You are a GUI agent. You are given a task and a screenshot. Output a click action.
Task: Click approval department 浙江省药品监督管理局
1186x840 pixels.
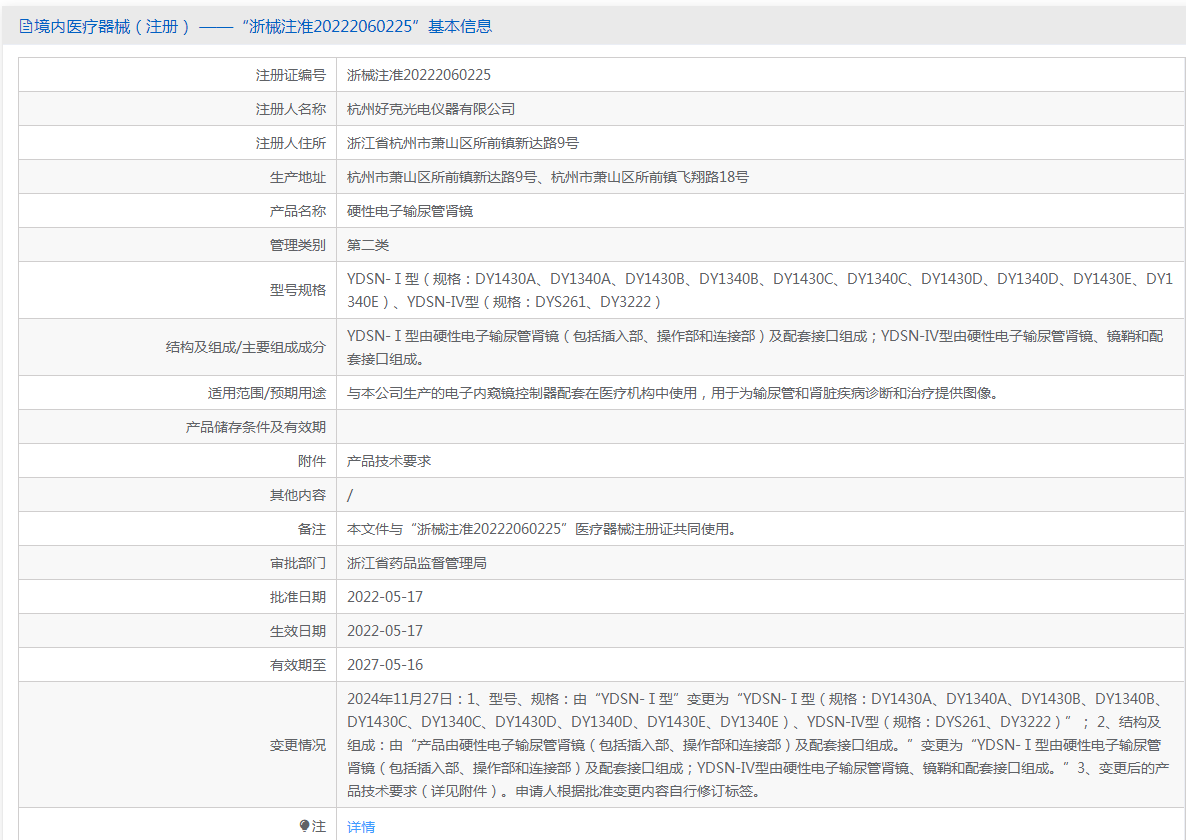point(417,563)
